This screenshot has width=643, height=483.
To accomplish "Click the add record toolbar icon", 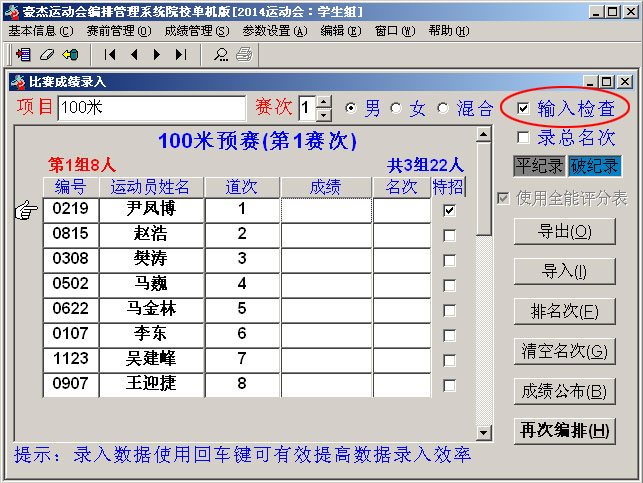I will click(23, 55).
